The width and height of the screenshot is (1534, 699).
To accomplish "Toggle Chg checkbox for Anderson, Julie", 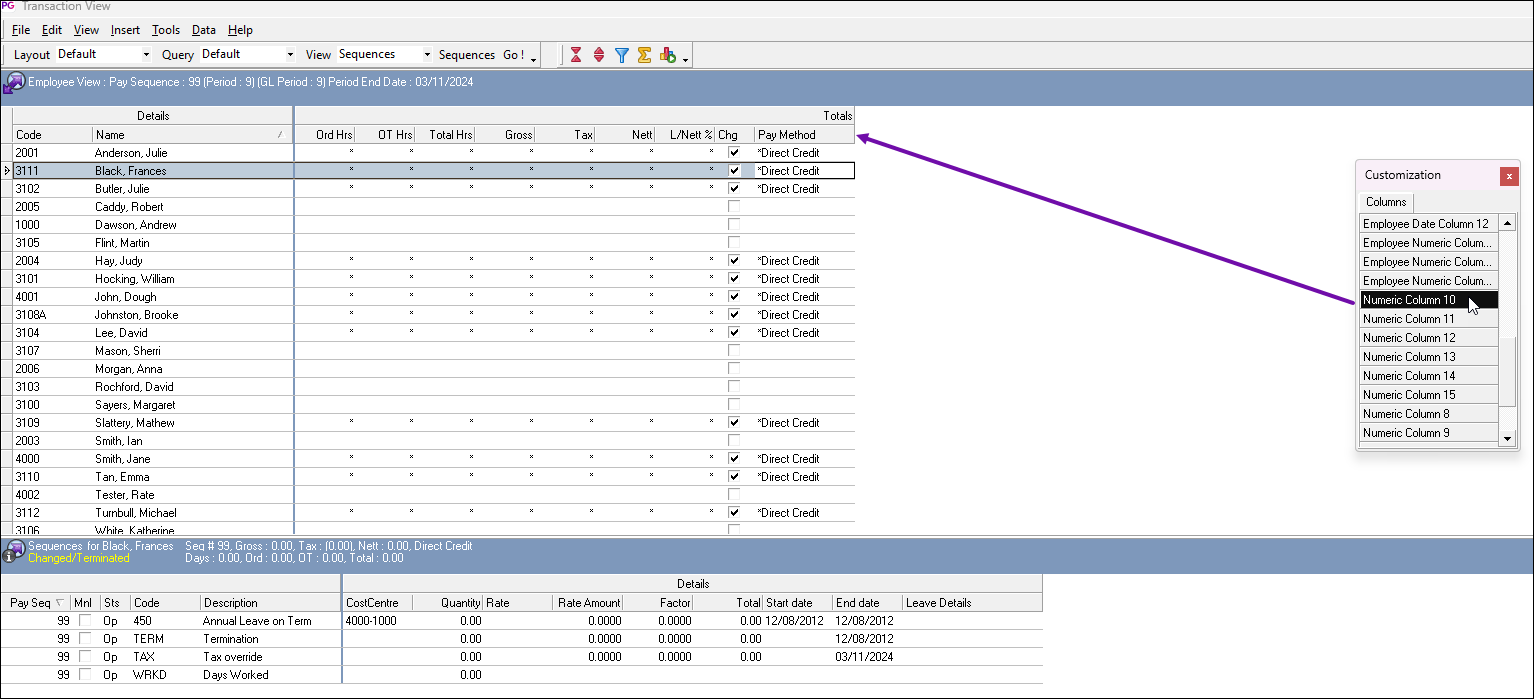I will [x=734, y=153].
